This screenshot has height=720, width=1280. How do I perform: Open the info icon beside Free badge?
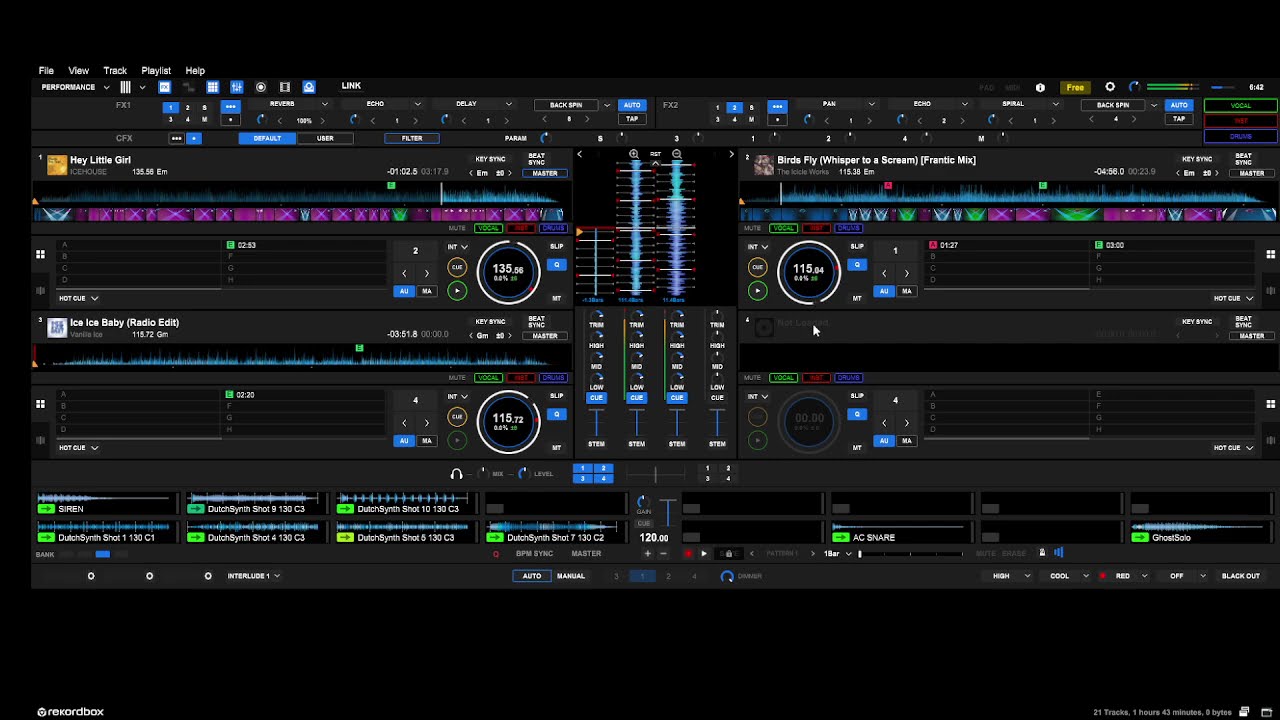[1040, 87]
